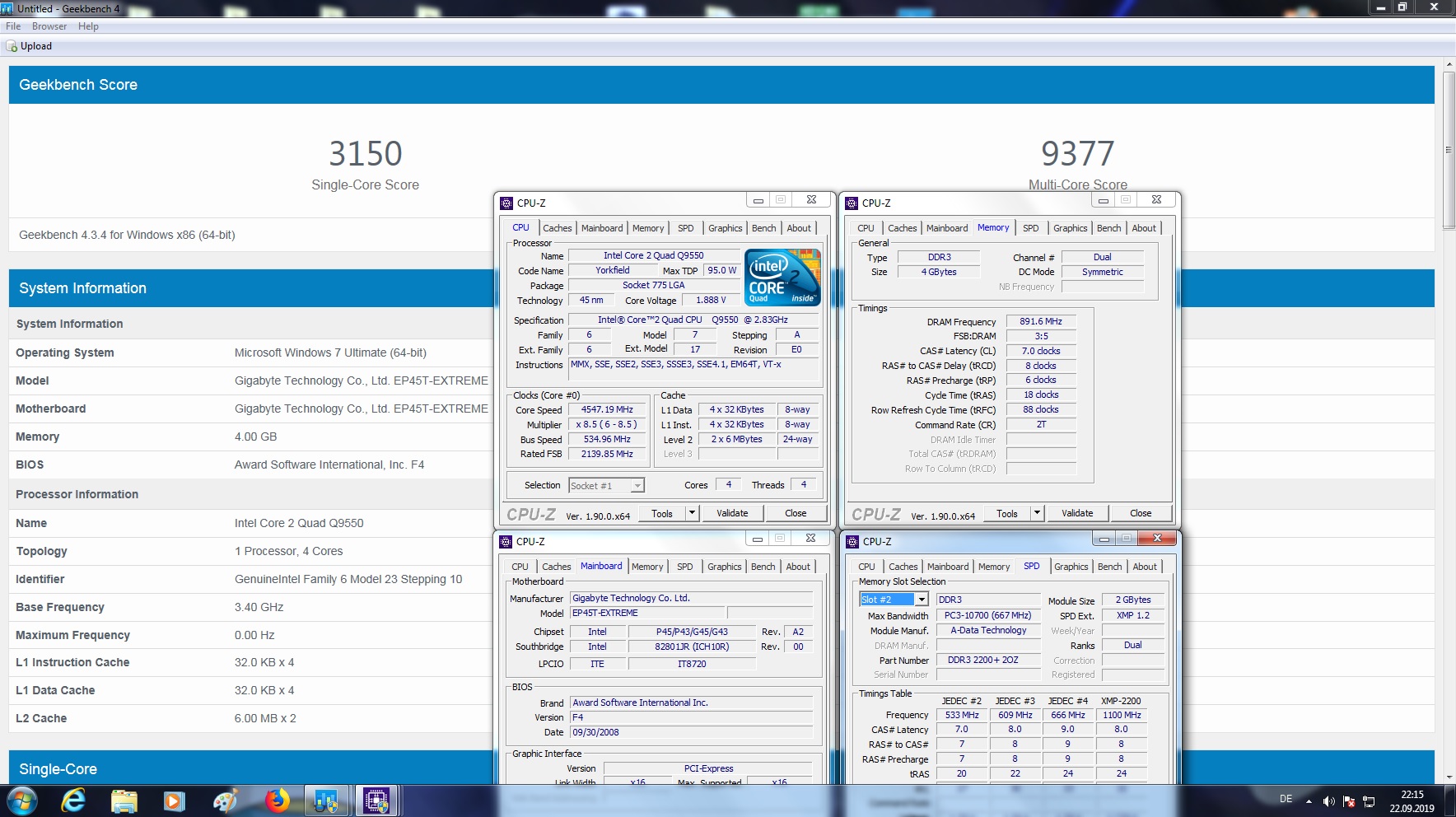Click XMP-2200 column header in timings table

(1121, 701)
